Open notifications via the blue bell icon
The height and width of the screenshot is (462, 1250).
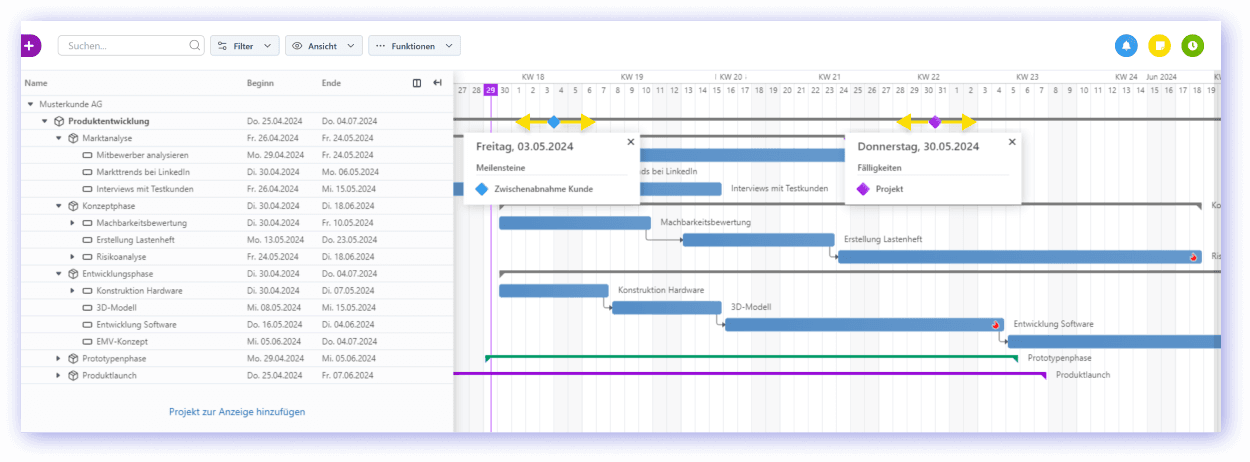1126,46
